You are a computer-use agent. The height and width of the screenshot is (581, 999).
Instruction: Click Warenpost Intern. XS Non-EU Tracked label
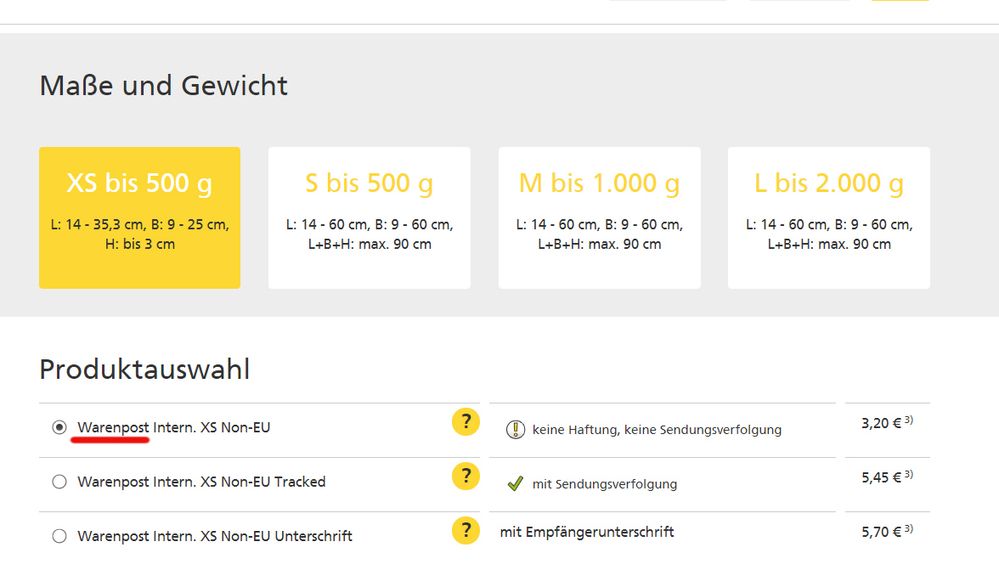pos(201,482)
